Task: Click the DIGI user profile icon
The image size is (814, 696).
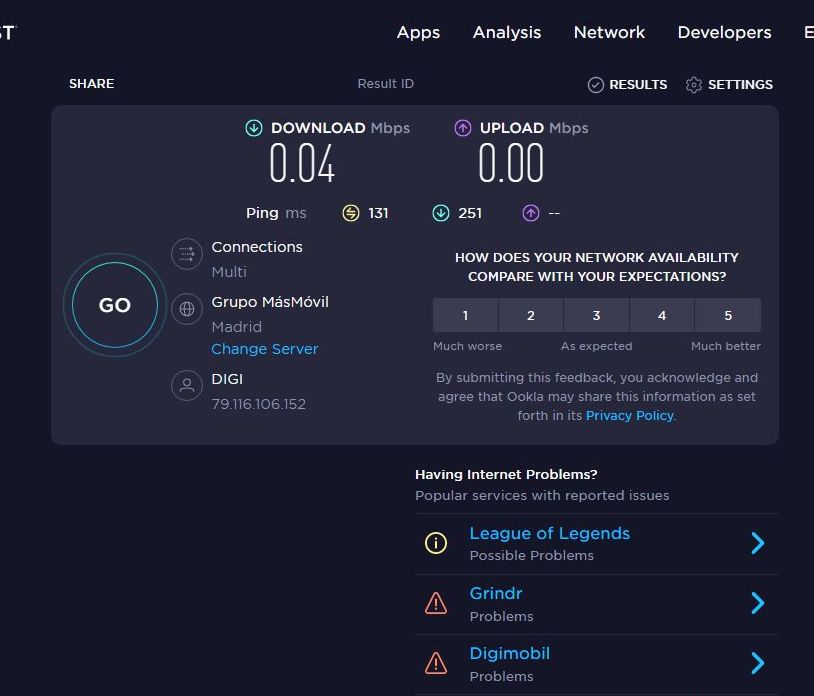Action: (186, 385)
